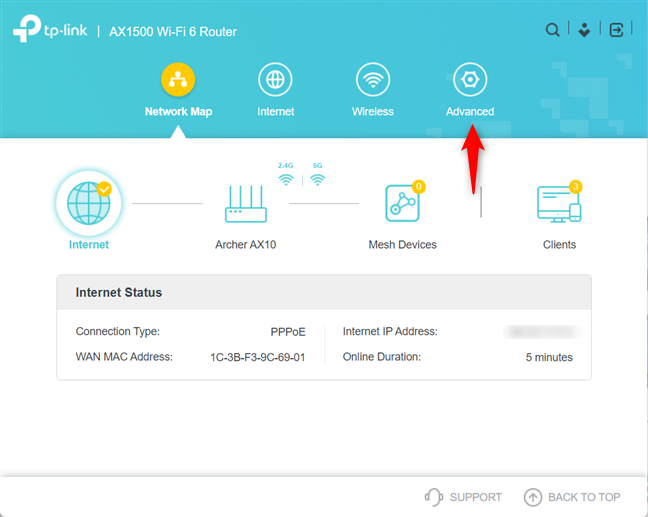648x517 pixels.
Task: Click the firmware update download icon
Action: (x=584, y=30)
